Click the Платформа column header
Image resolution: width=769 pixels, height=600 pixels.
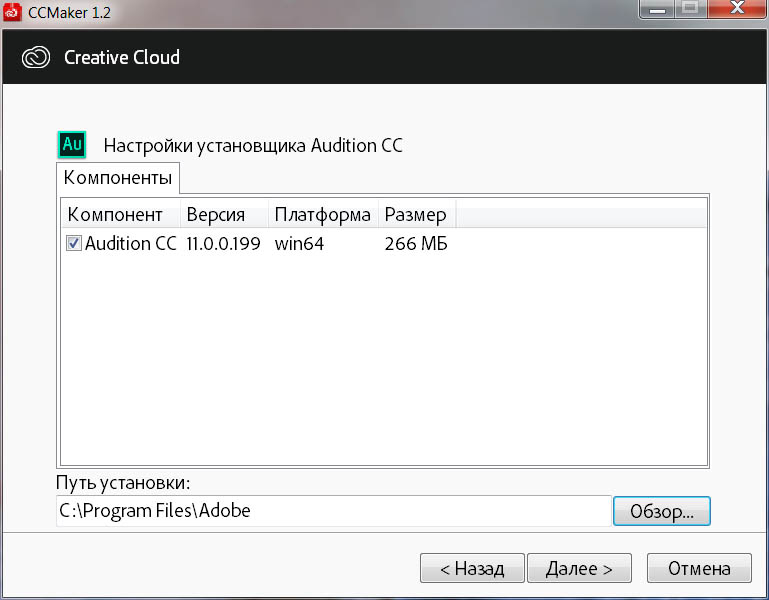click(323, 214)
